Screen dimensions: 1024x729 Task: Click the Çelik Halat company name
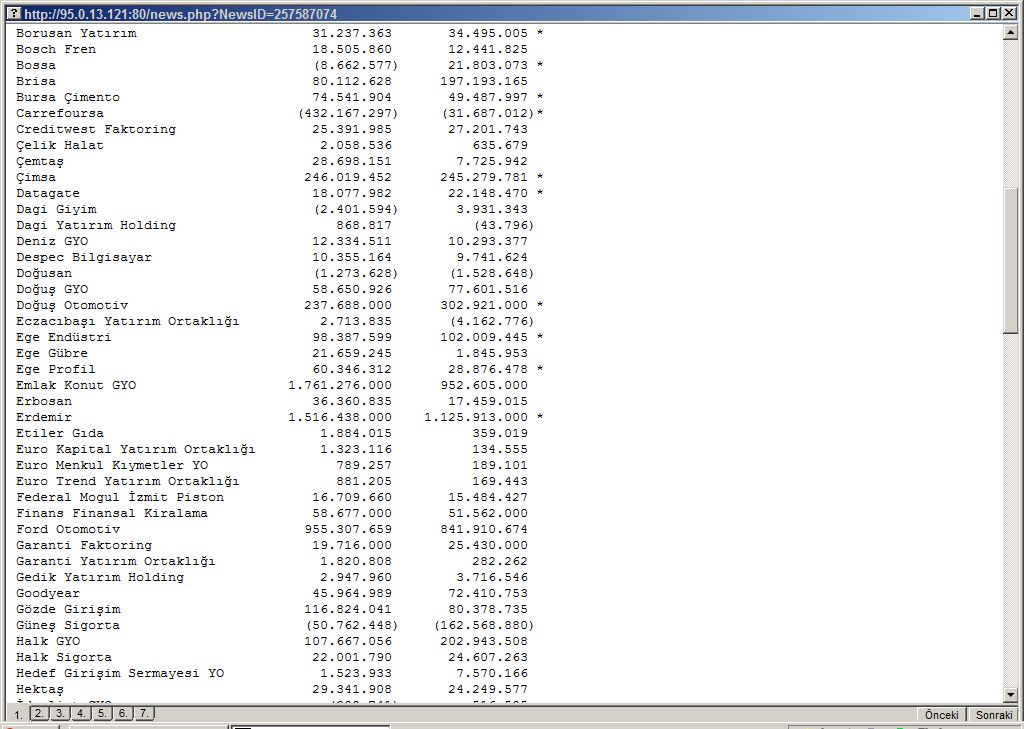tap(60, 145)
